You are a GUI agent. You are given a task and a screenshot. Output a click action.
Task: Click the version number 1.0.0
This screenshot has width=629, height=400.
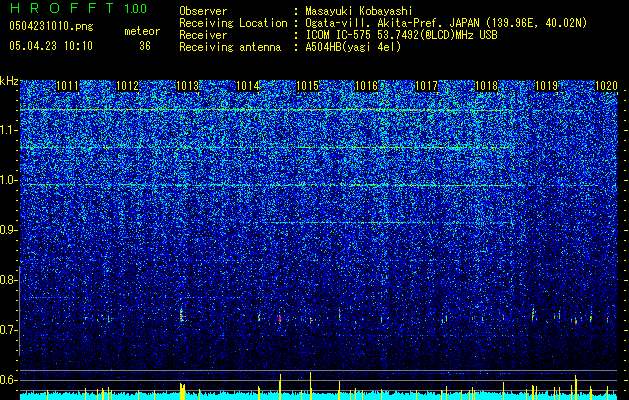[135, 9]
